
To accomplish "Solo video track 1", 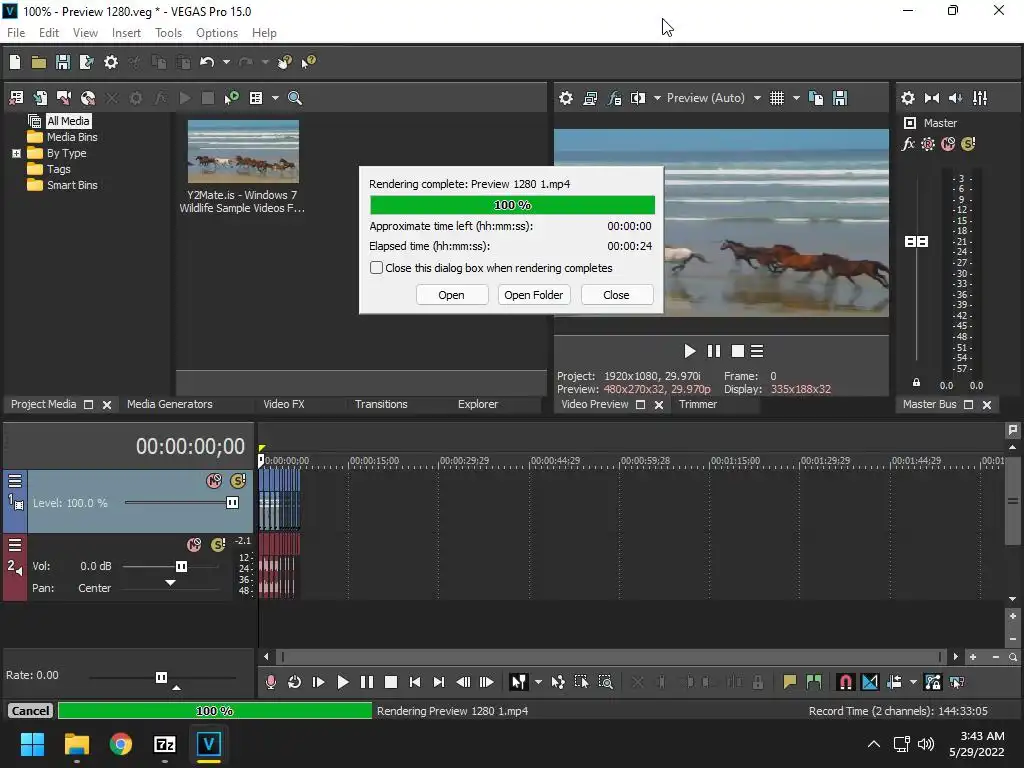I will (238, 481).
